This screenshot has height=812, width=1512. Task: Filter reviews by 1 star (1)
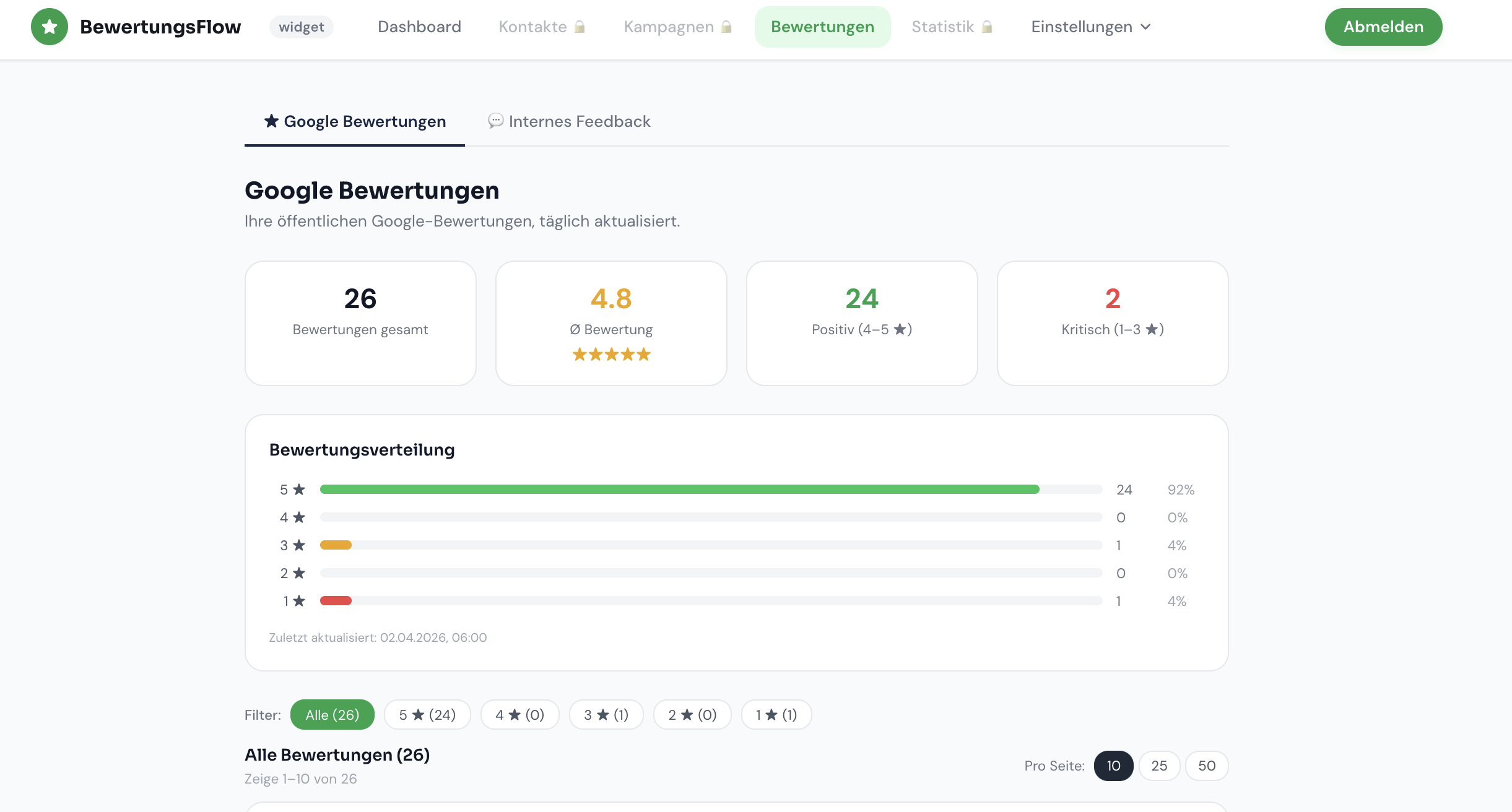coord(776,715)
